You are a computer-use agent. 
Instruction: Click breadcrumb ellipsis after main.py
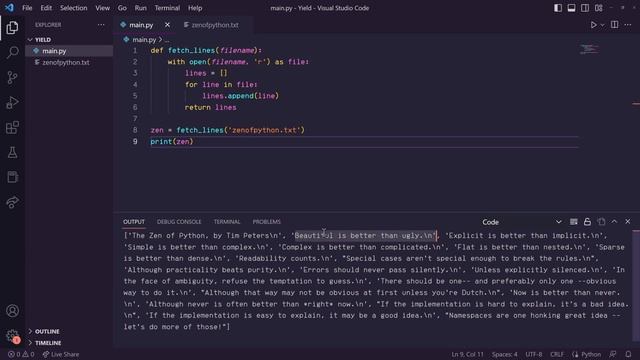tap(167, 40)
